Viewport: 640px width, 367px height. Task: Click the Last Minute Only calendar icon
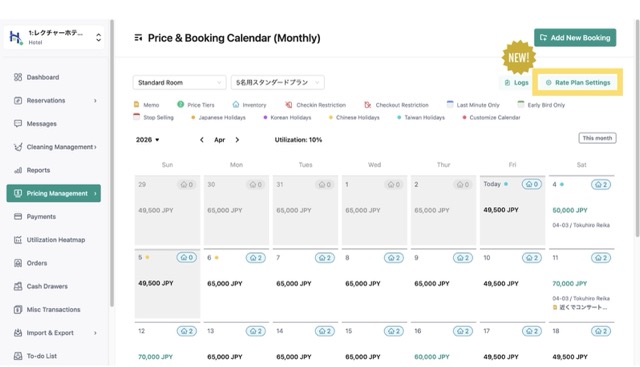(x=450, y=105)
